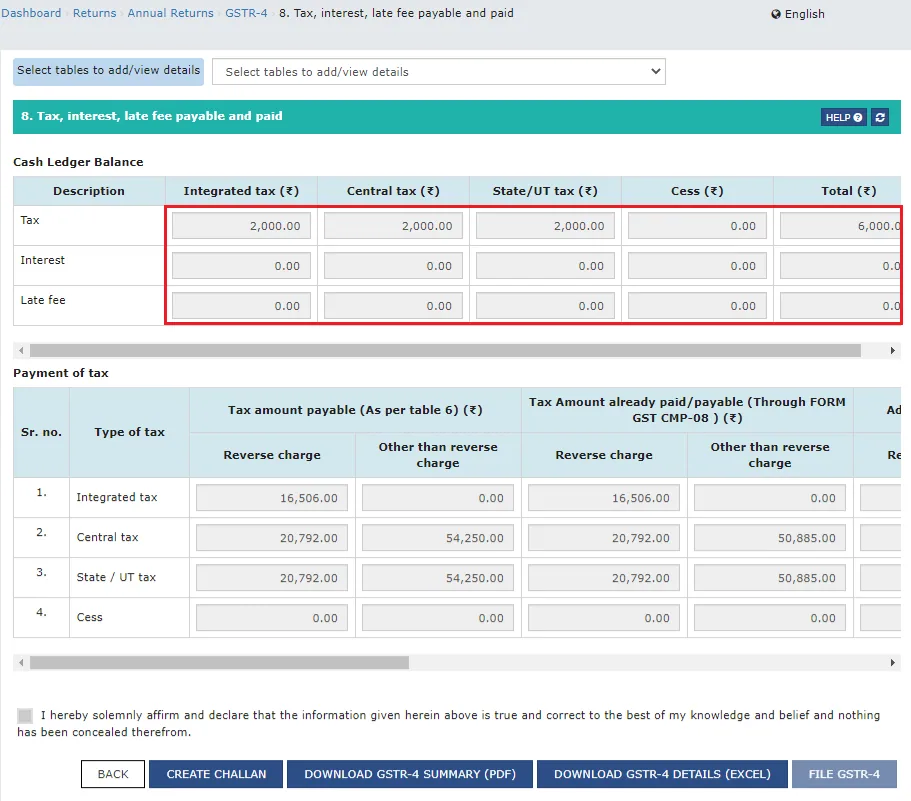911x801 pixels.
Task: Click Tax amount payable (As per table 6) header
Action: 355,410
